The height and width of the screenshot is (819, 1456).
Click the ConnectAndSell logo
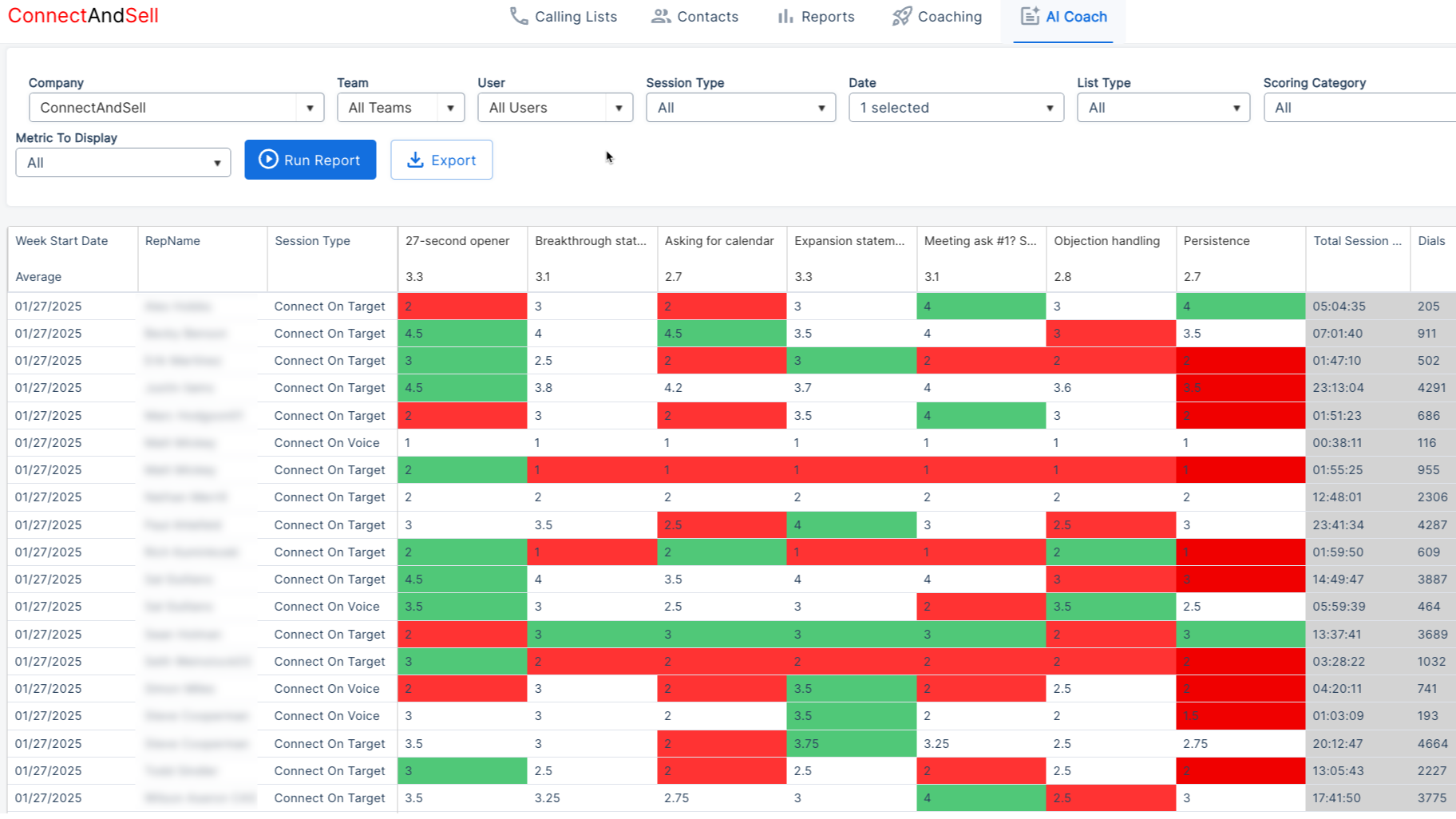click(x=83, y=15)
